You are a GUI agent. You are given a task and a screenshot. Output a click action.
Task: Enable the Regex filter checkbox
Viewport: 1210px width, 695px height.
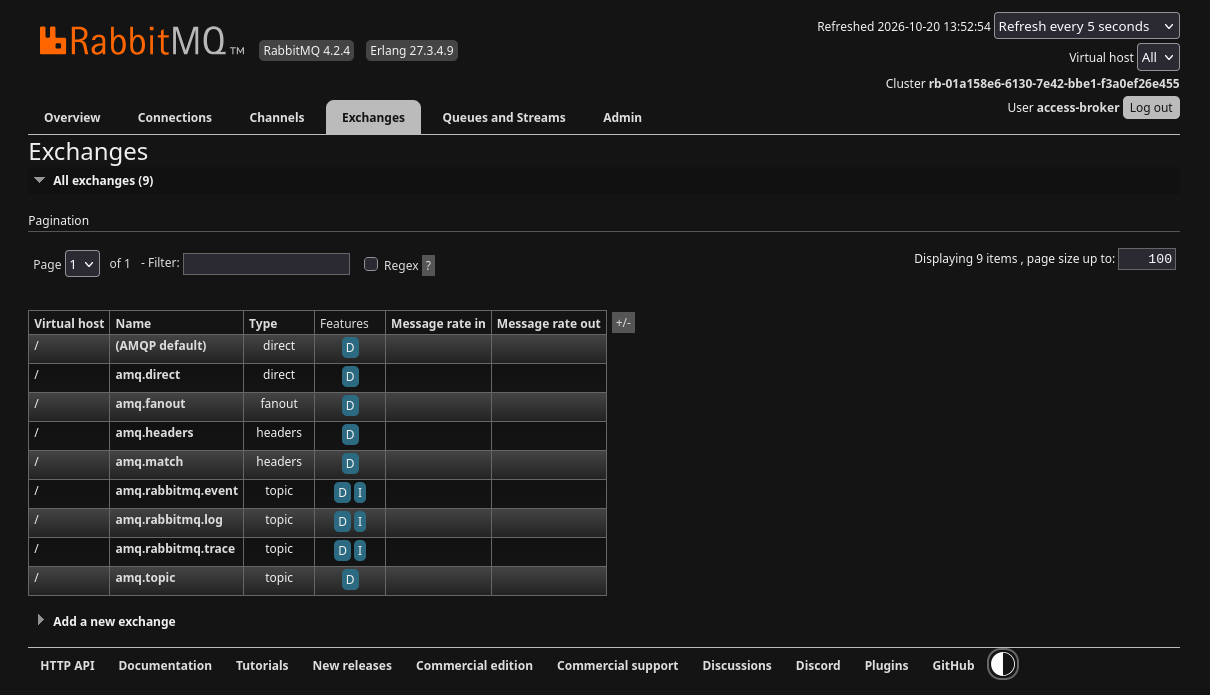point(371,264)
